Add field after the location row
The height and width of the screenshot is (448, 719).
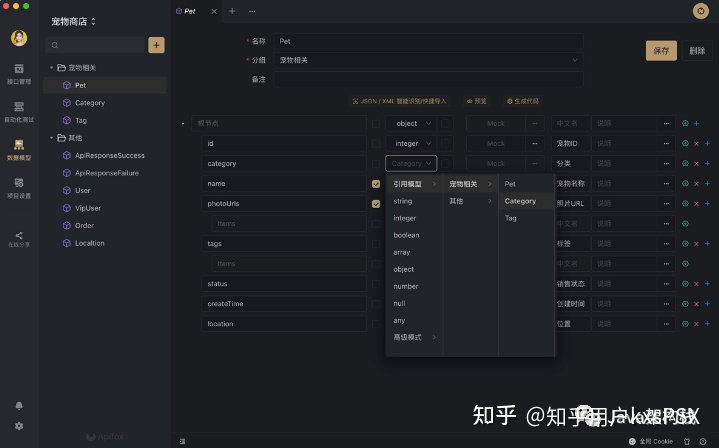tap(708, 324)
